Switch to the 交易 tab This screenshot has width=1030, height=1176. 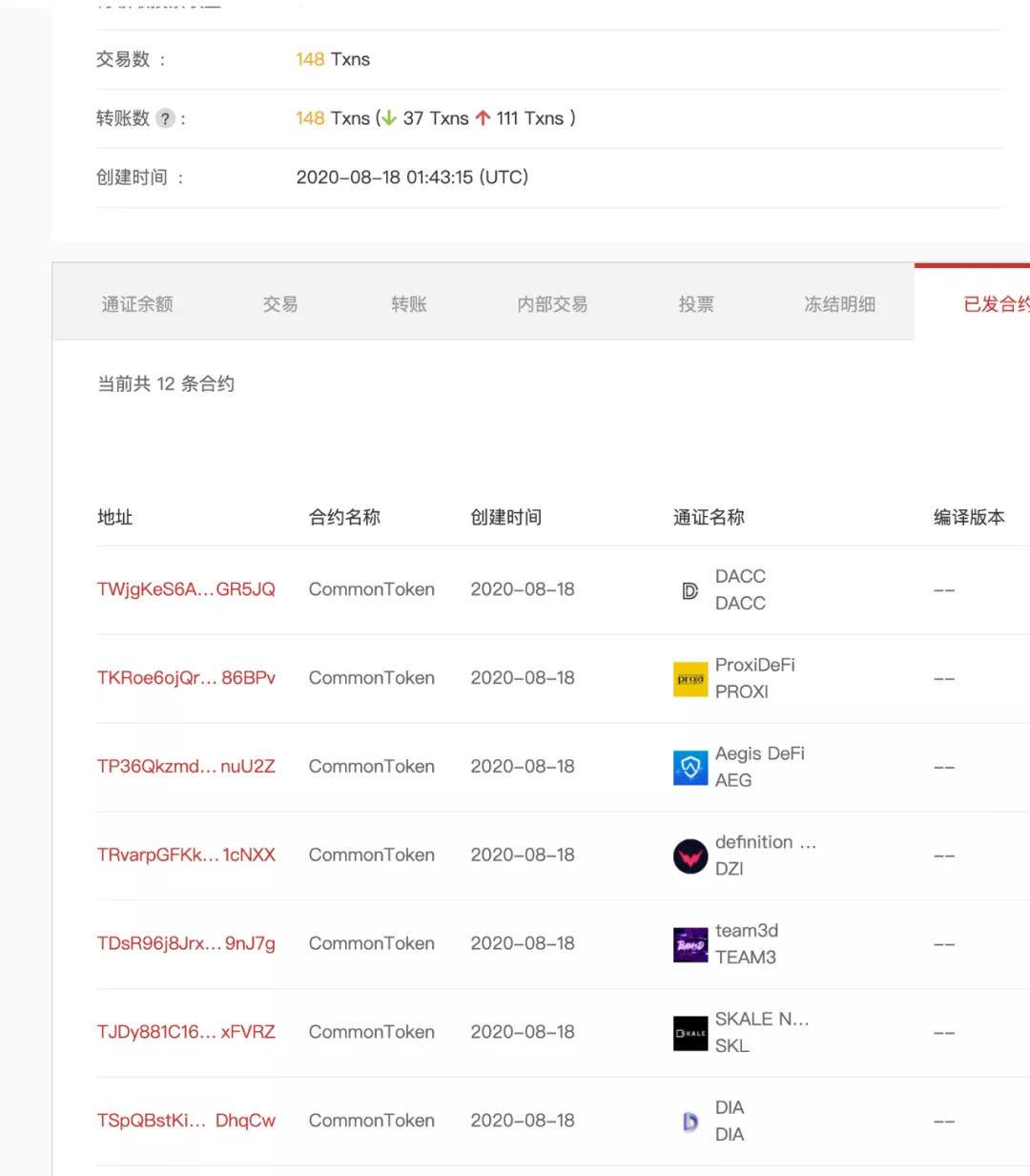click(278, 303)
